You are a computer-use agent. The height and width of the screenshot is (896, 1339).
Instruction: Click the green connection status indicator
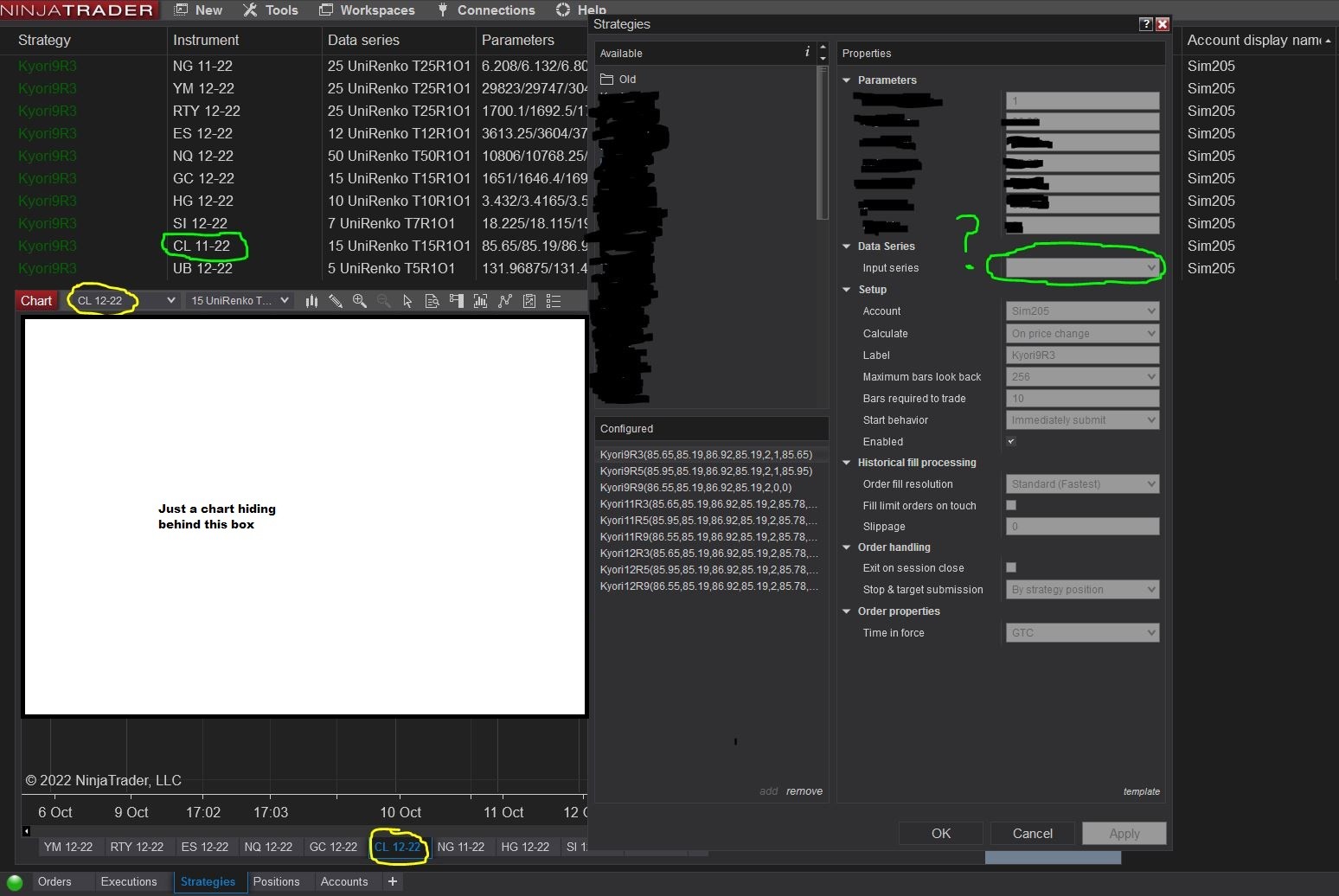[x=15, y=882]
